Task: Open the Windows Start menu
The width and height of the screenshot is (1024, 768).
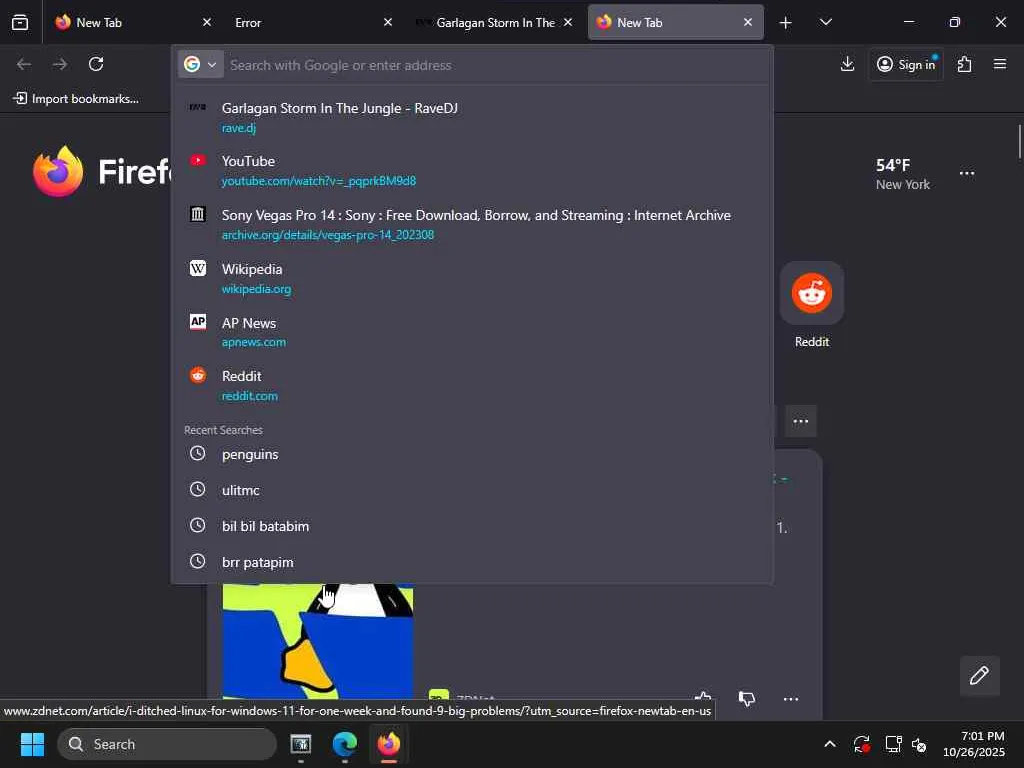Action: pos(32,744)
